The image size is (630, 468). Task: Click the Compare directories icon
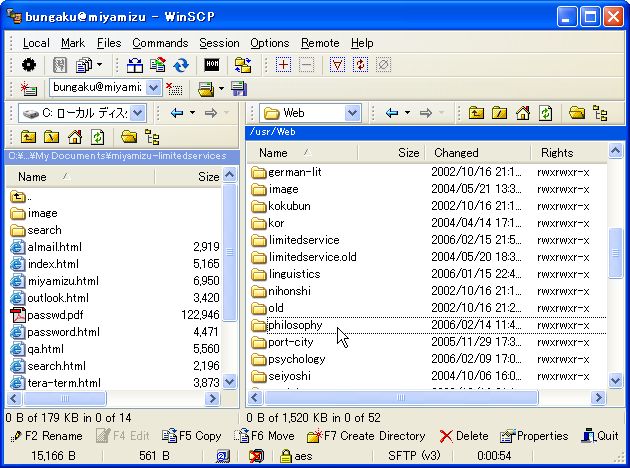tap(135, 65)
